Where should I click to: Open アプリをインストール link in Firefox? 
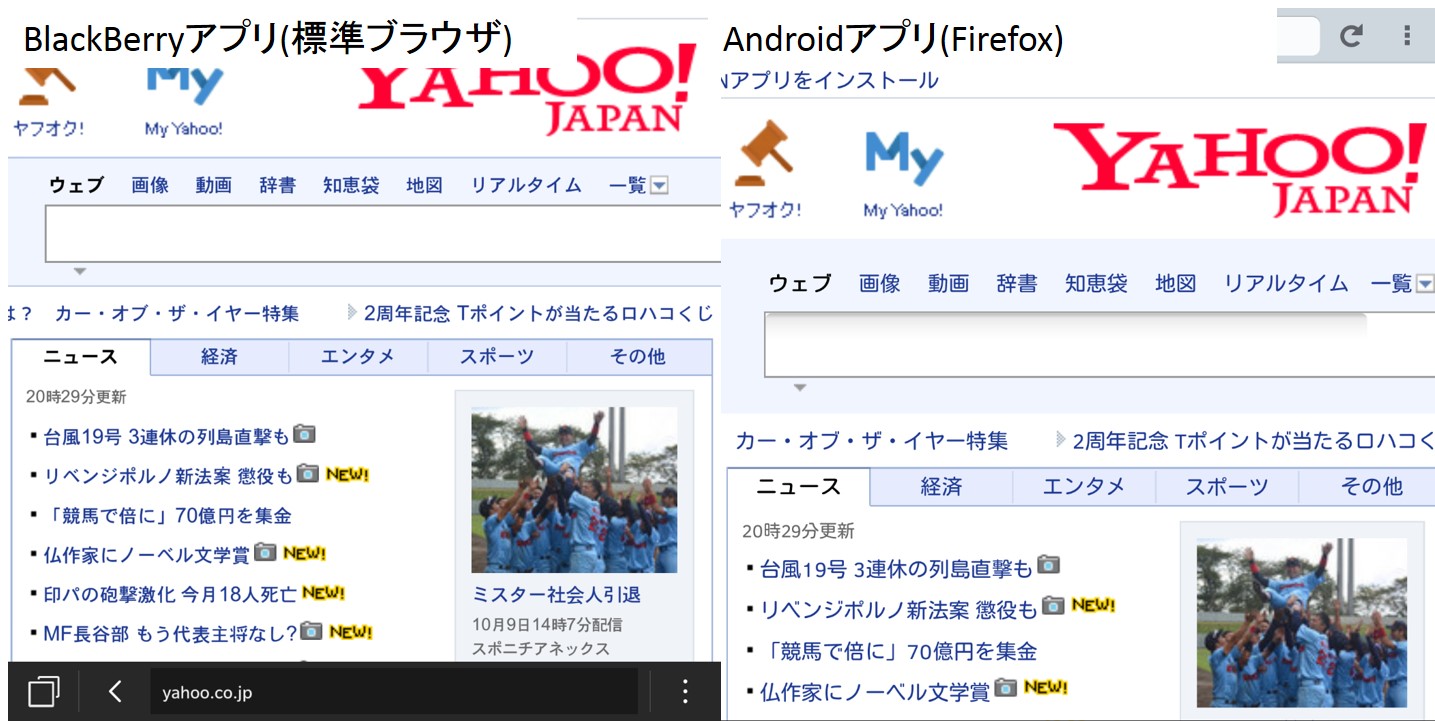click(834, 80)
